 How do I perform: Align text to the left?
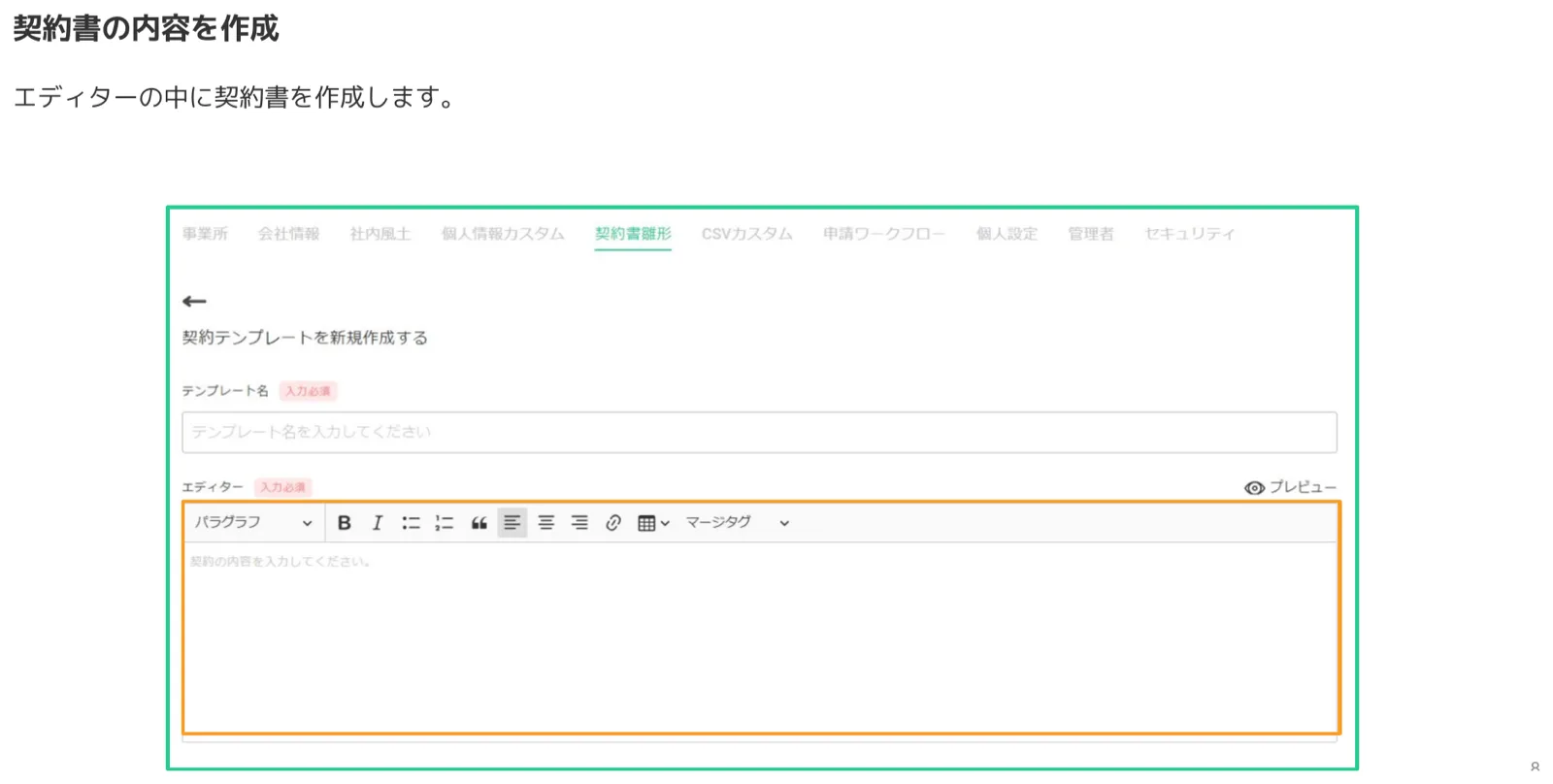(x=512, y=523)
